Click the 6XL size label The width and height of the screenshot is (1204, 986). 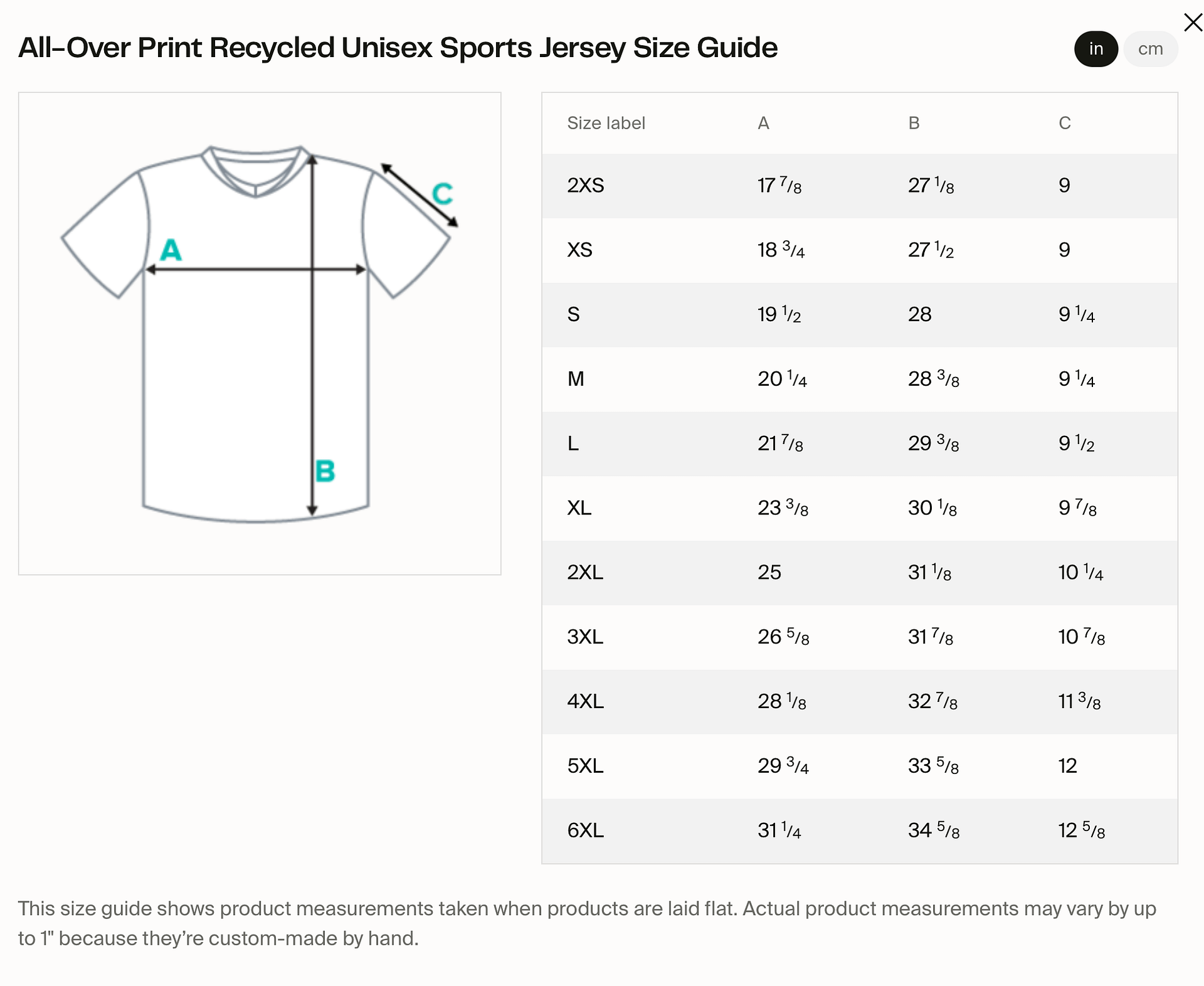(x=584, y=831)
